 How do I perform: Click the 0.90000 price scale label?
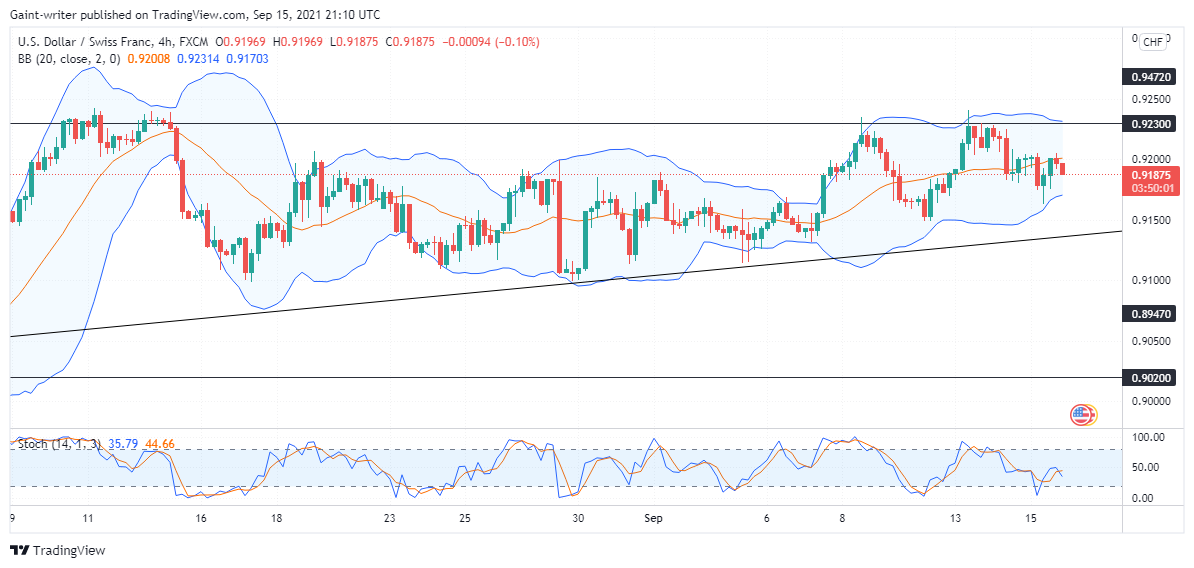coord(1150,402)
